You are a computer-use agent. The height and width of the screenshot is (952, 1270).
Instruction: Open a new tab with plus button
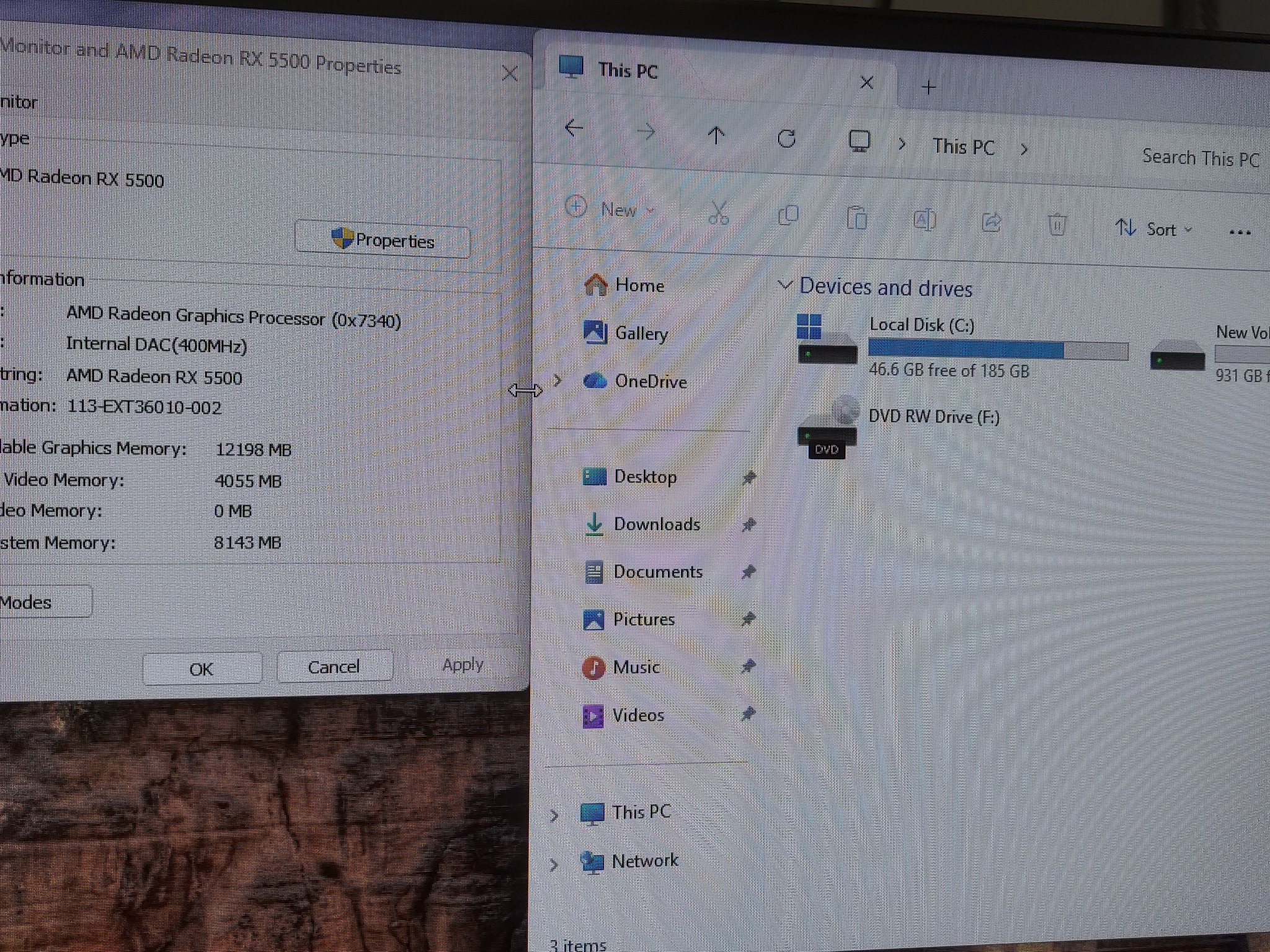(928, 87)
